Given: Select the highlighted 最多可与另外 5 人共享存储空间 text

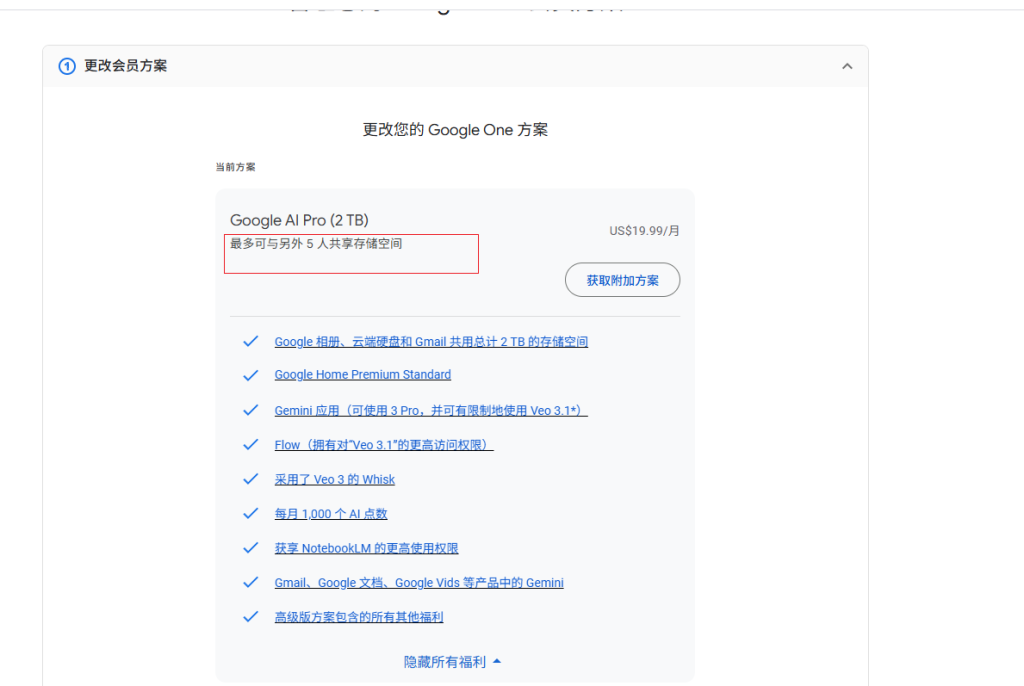Looking at the screenshot, I should (x=313, y=243).
